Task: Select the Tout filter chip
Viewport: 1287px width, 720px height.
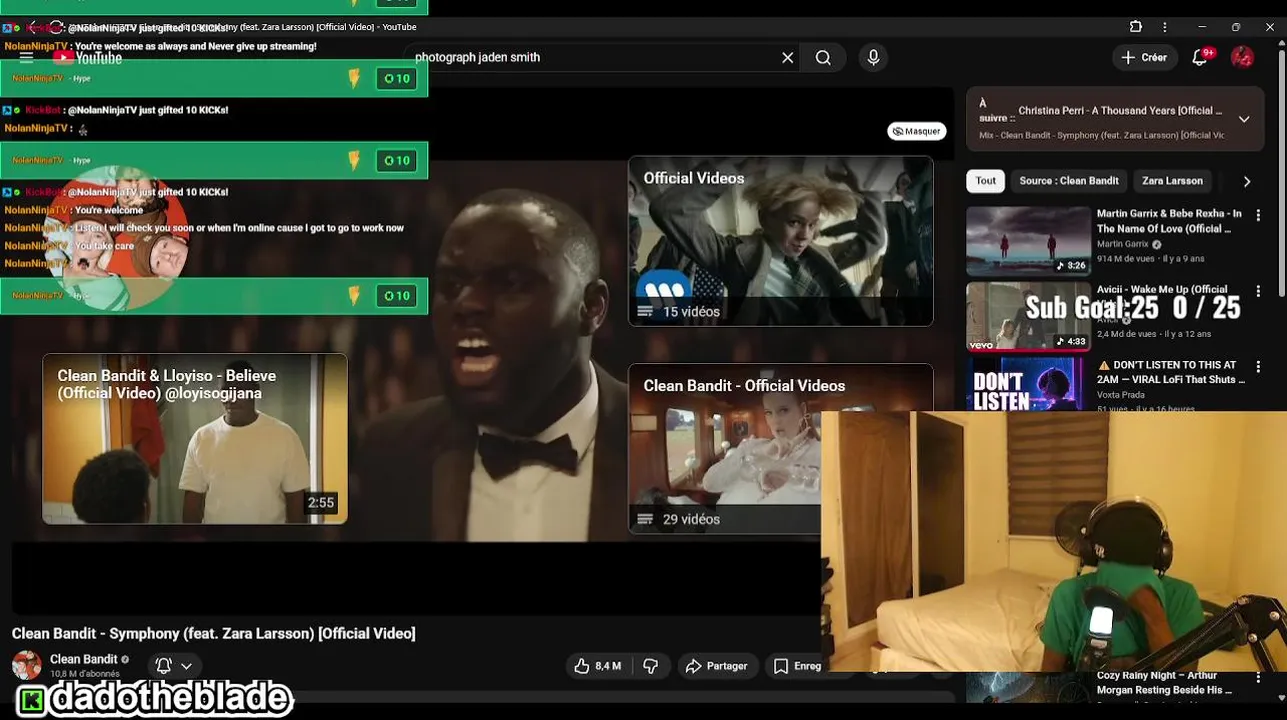Action: click(986, 181)
